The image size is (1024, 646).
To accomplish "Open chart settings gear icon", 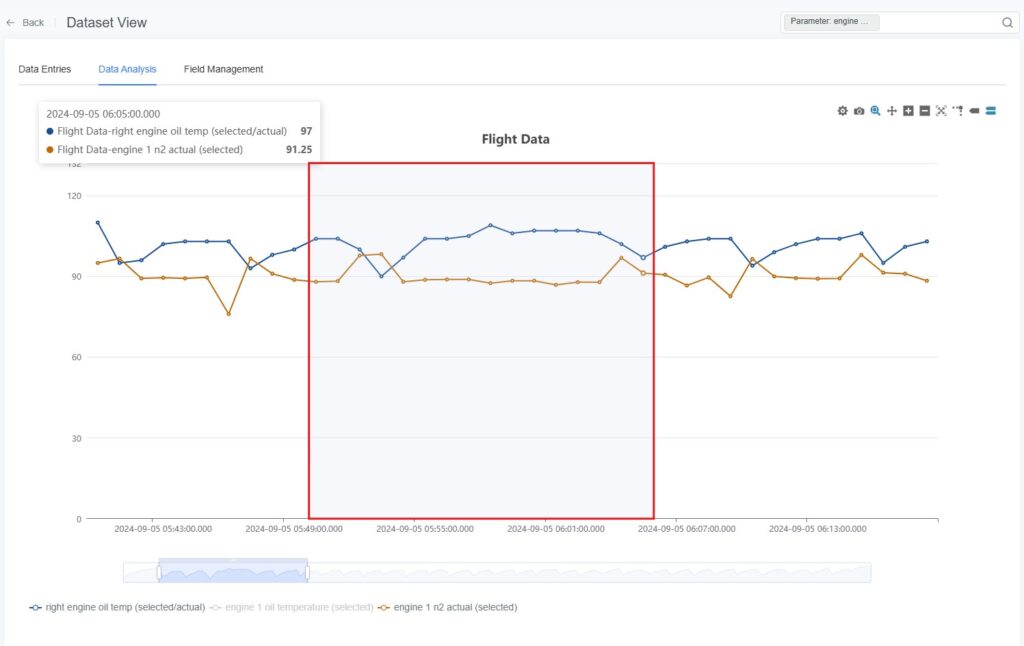I will click(x=842, y=111).
